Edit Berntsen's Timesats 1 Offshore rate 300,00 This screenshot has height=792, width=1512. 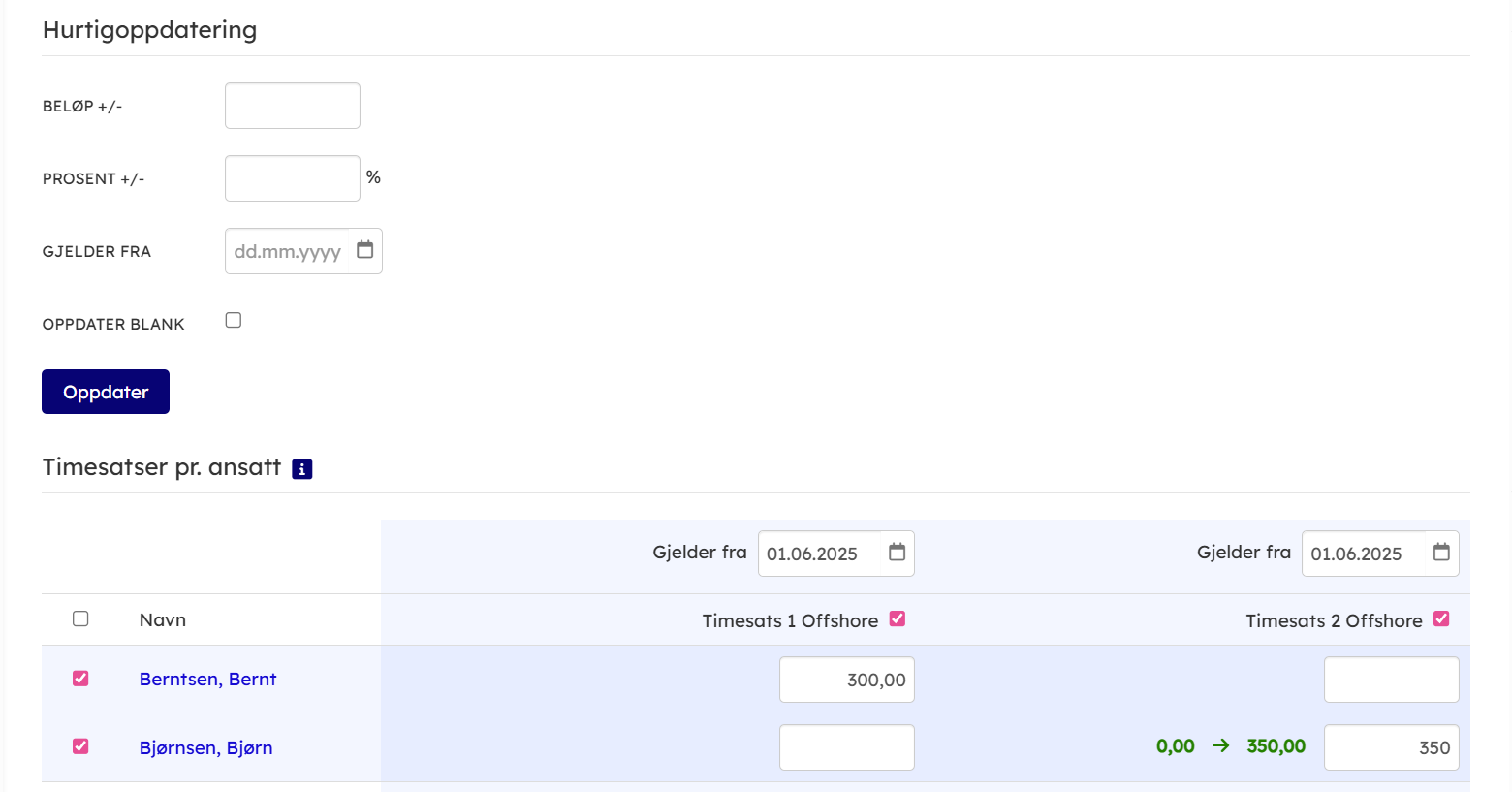(846, 680)
